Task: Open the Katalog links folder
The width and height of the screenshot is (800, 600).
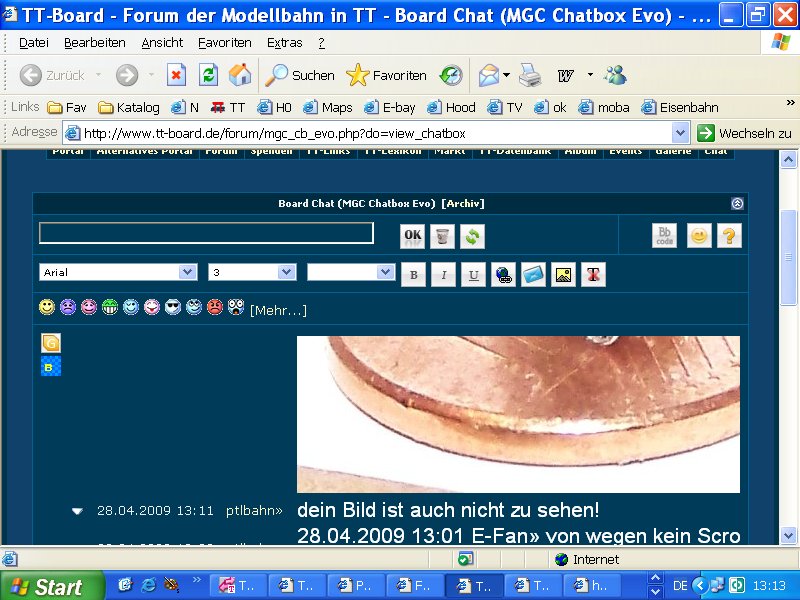Action: pos(129,107)
